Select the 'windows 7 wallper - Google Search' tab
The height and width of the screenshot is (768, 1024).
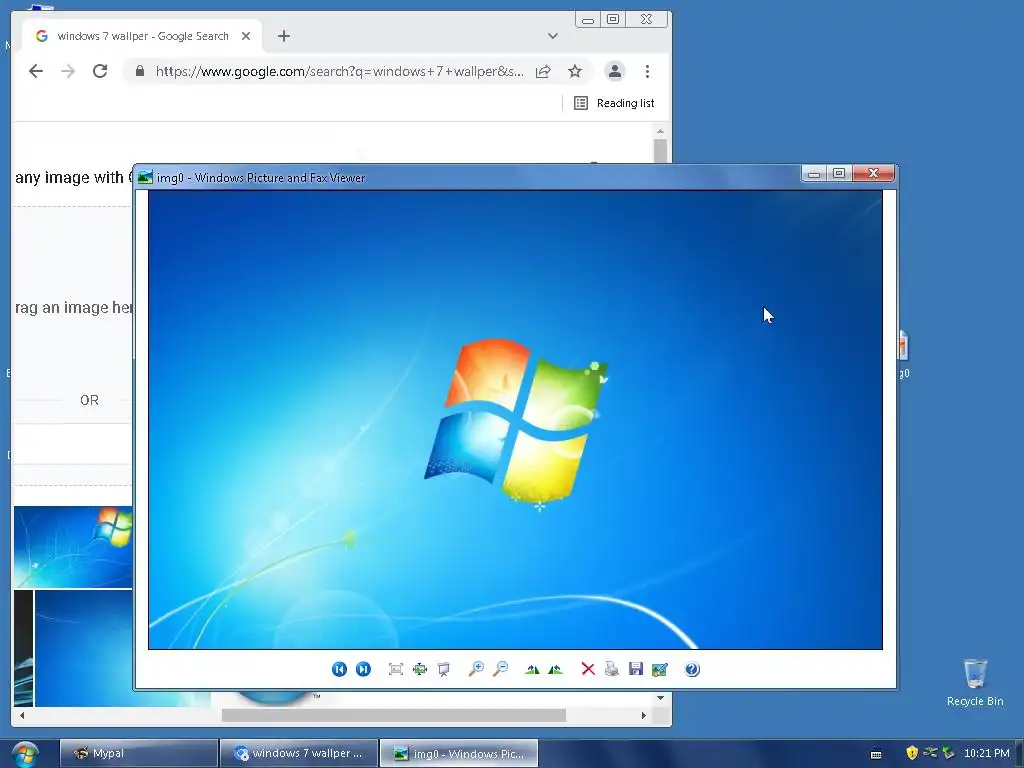click(142, 36)
